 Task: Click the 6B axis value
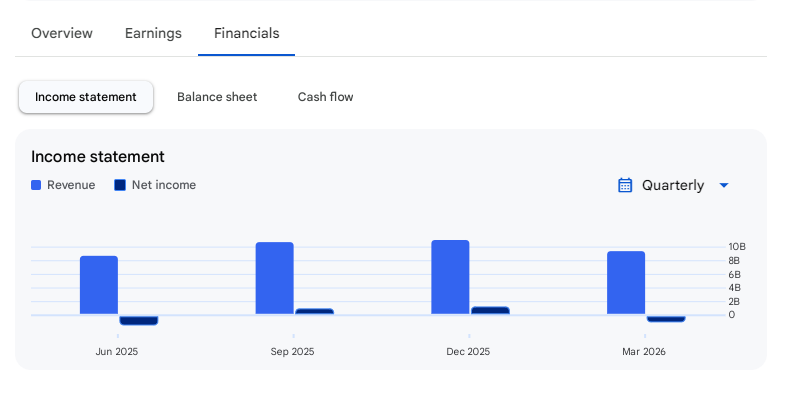pyautogui.click(x=734, y=274)
